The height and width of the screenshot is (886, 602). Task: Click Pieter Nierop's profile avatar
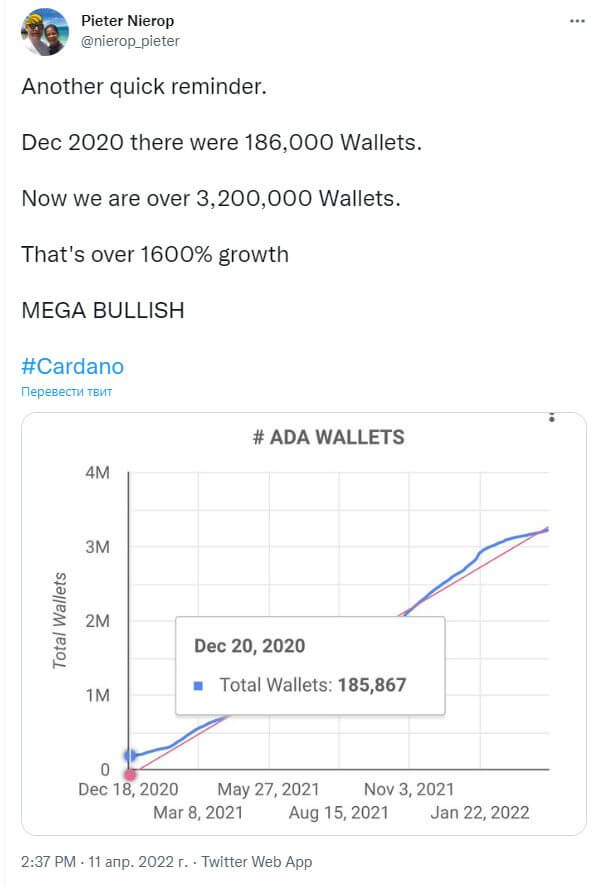(x=45, y=32)
